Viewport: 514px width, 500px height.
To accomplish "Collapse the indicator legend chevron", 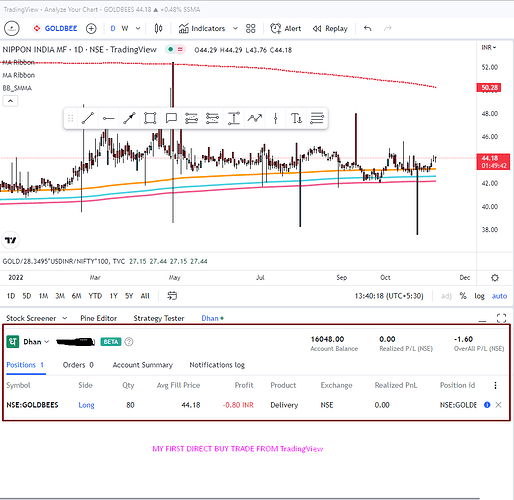I will pyautogui.click(x=10, y=101).
